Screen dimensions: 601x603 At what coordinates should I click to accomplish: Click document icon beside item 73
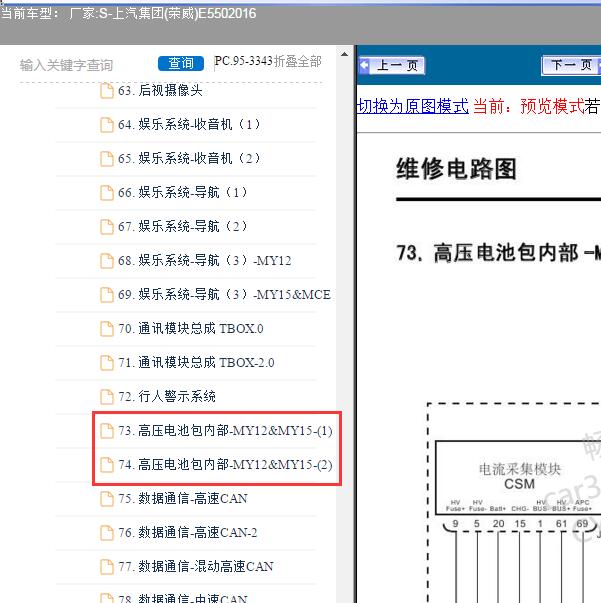click(x=107, y=431)
